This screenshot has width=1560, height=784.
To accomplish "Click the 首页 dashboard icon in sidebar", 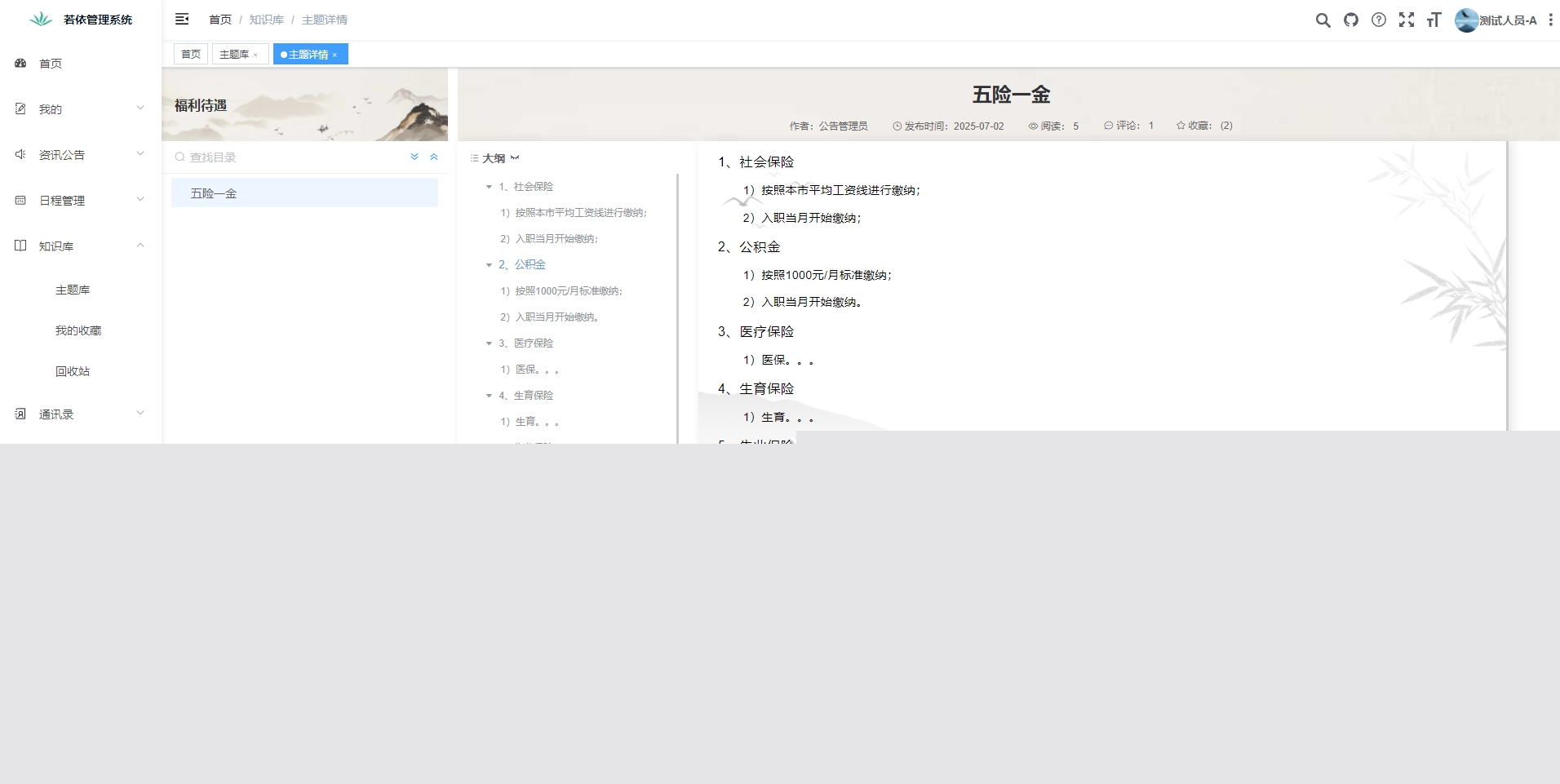I will click(20, 63).
